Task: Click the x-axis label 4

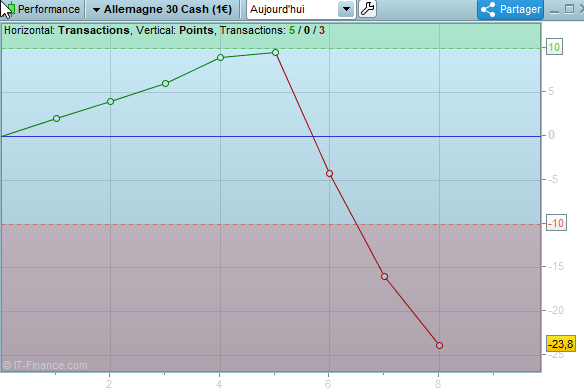Action: 219,384
